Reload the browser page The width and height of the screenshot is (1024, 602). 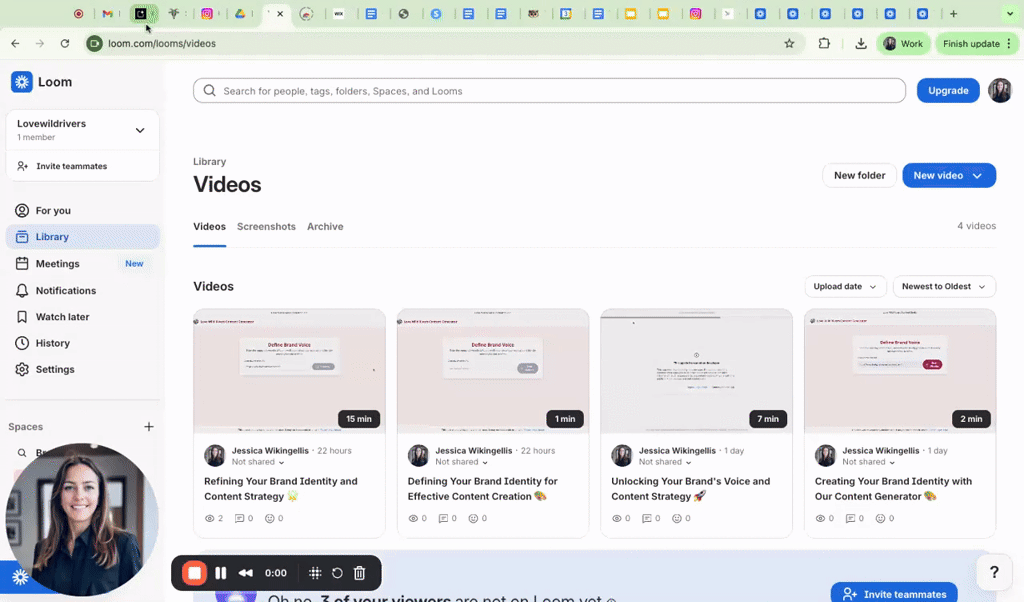(65, 44)
